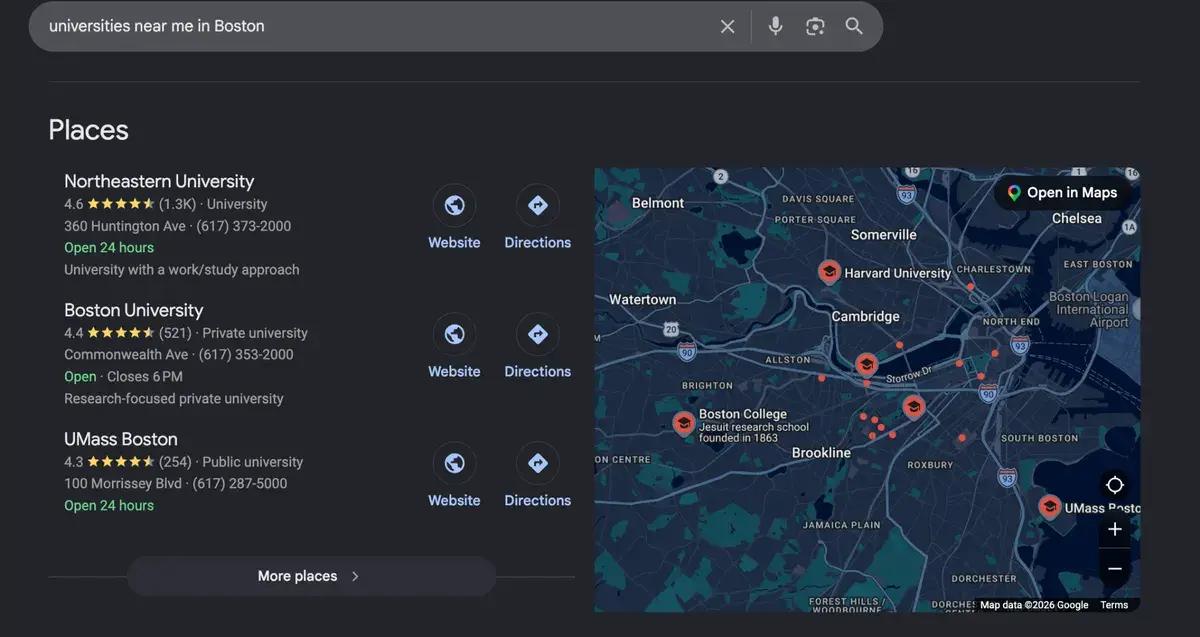Zoom in on the map

point(1115,529)
